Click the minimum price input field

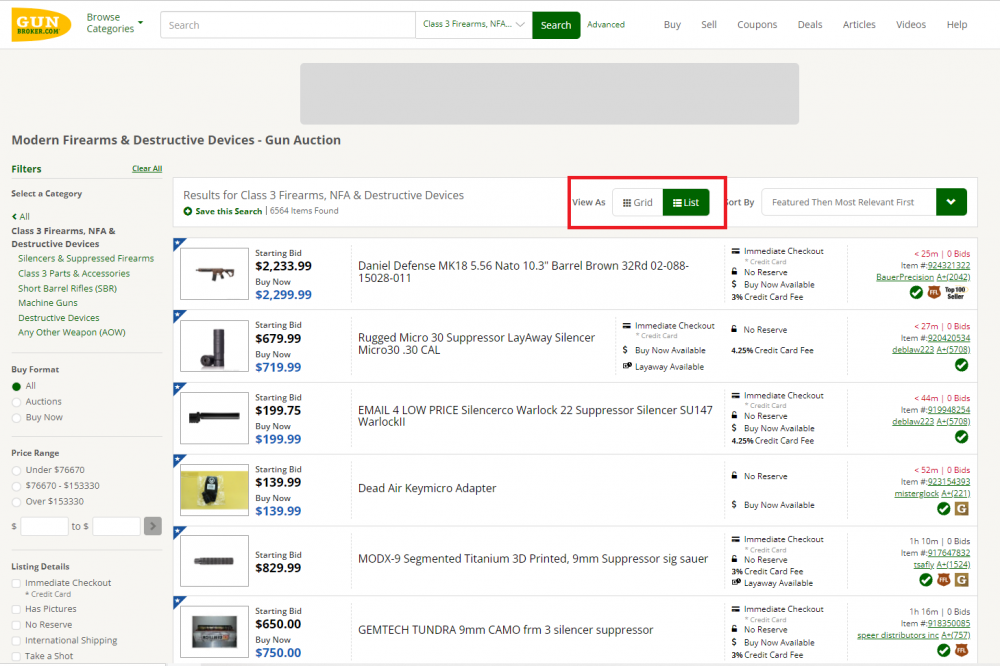pyautogui.click(x=45, y=526)
